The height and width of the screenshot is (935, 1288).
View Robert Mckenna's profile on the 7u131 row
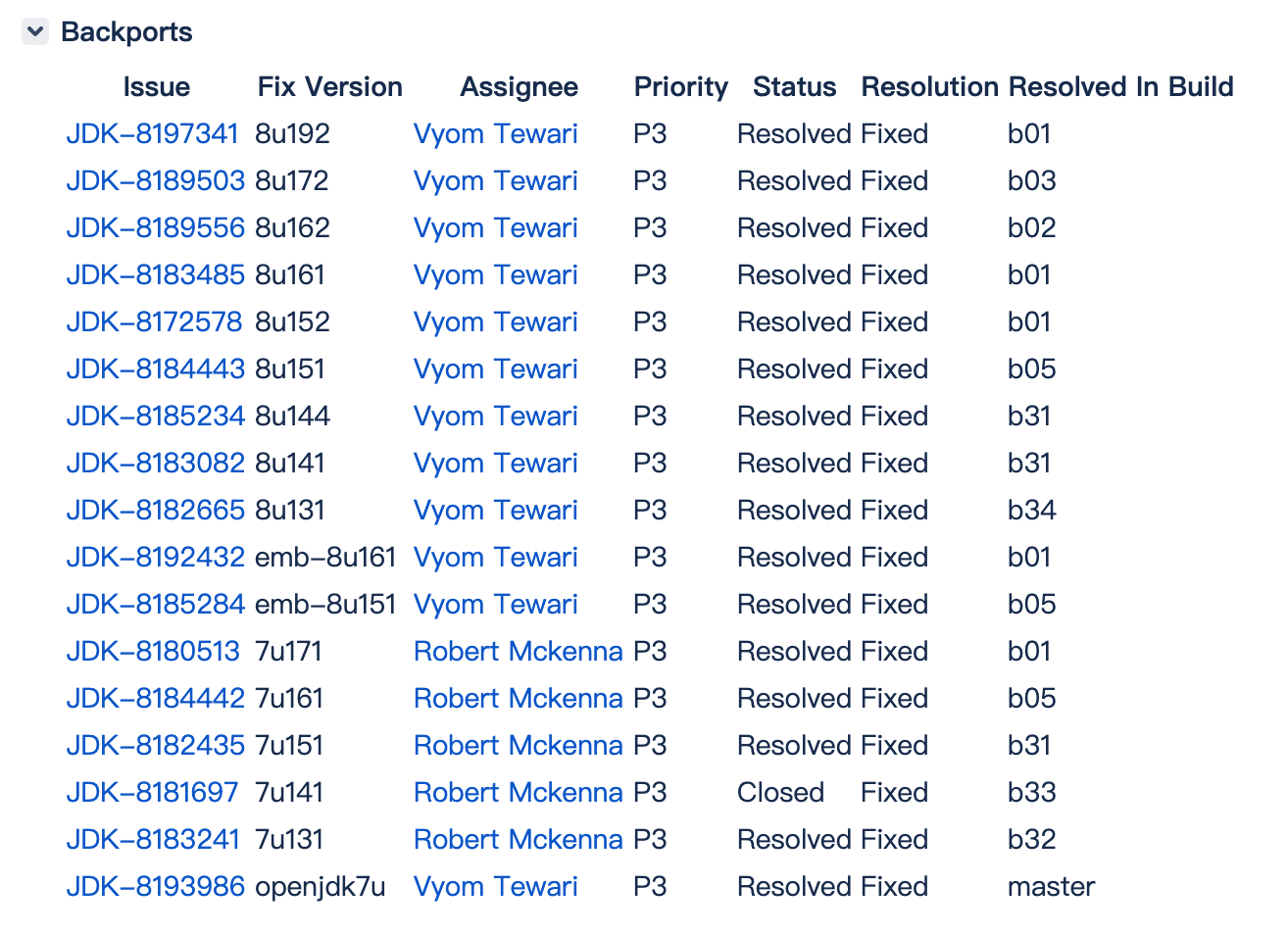(519, 839)
